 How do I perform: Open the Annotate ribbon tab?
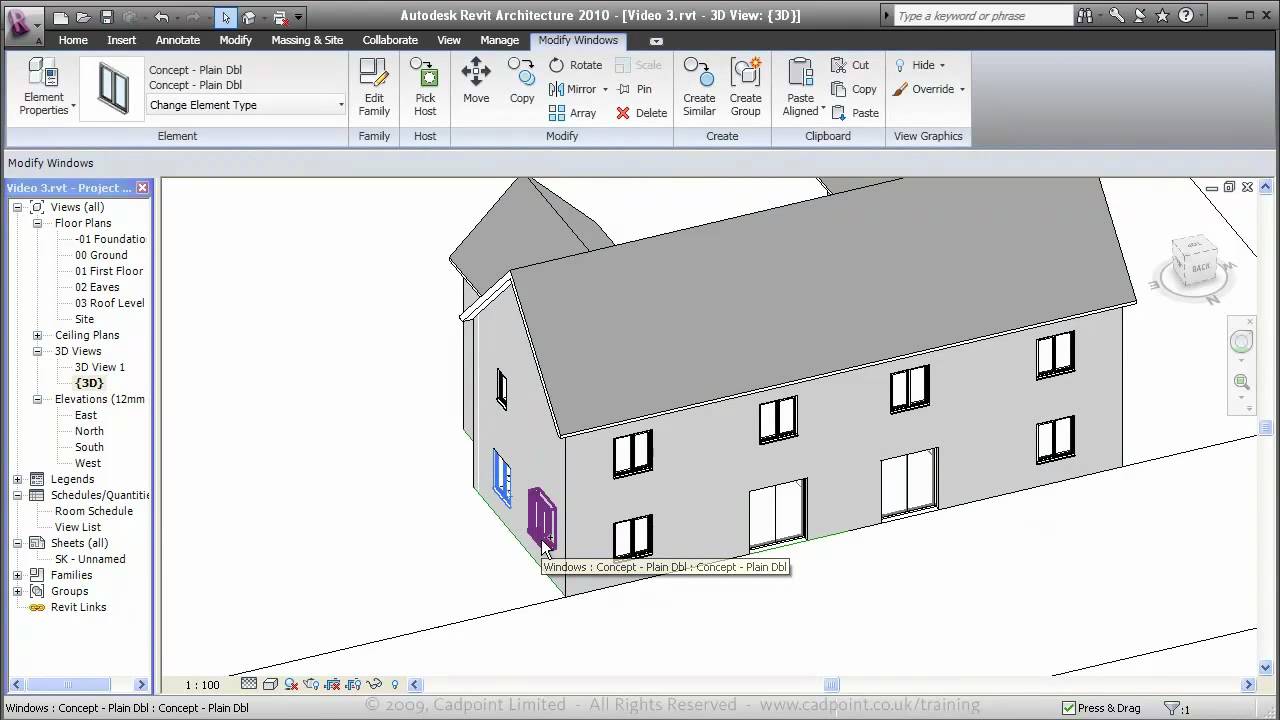point(178,40)
